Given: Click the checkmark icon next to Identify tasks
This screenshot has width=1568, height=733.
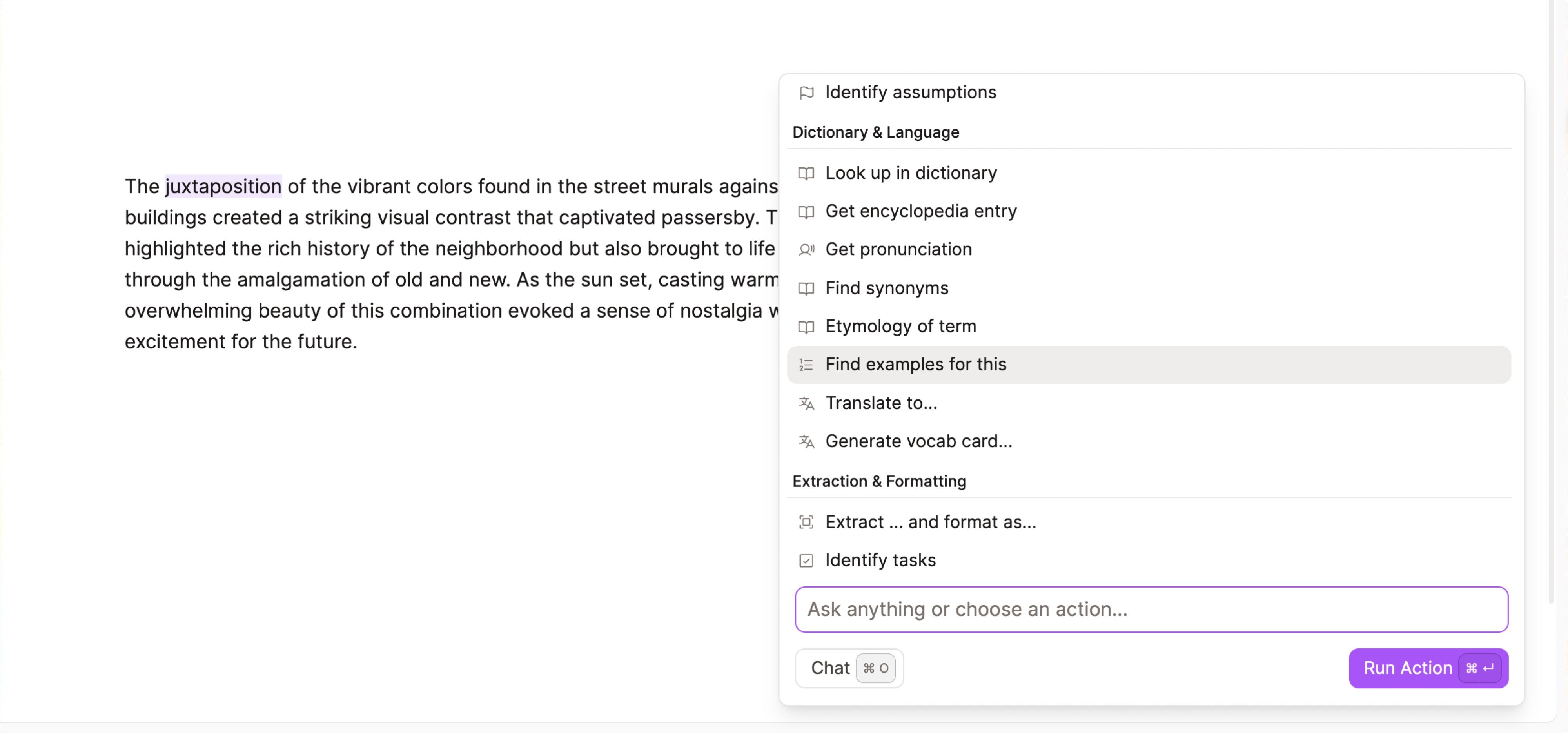Looking at the screenshot, I should click(x=806, y=560).
